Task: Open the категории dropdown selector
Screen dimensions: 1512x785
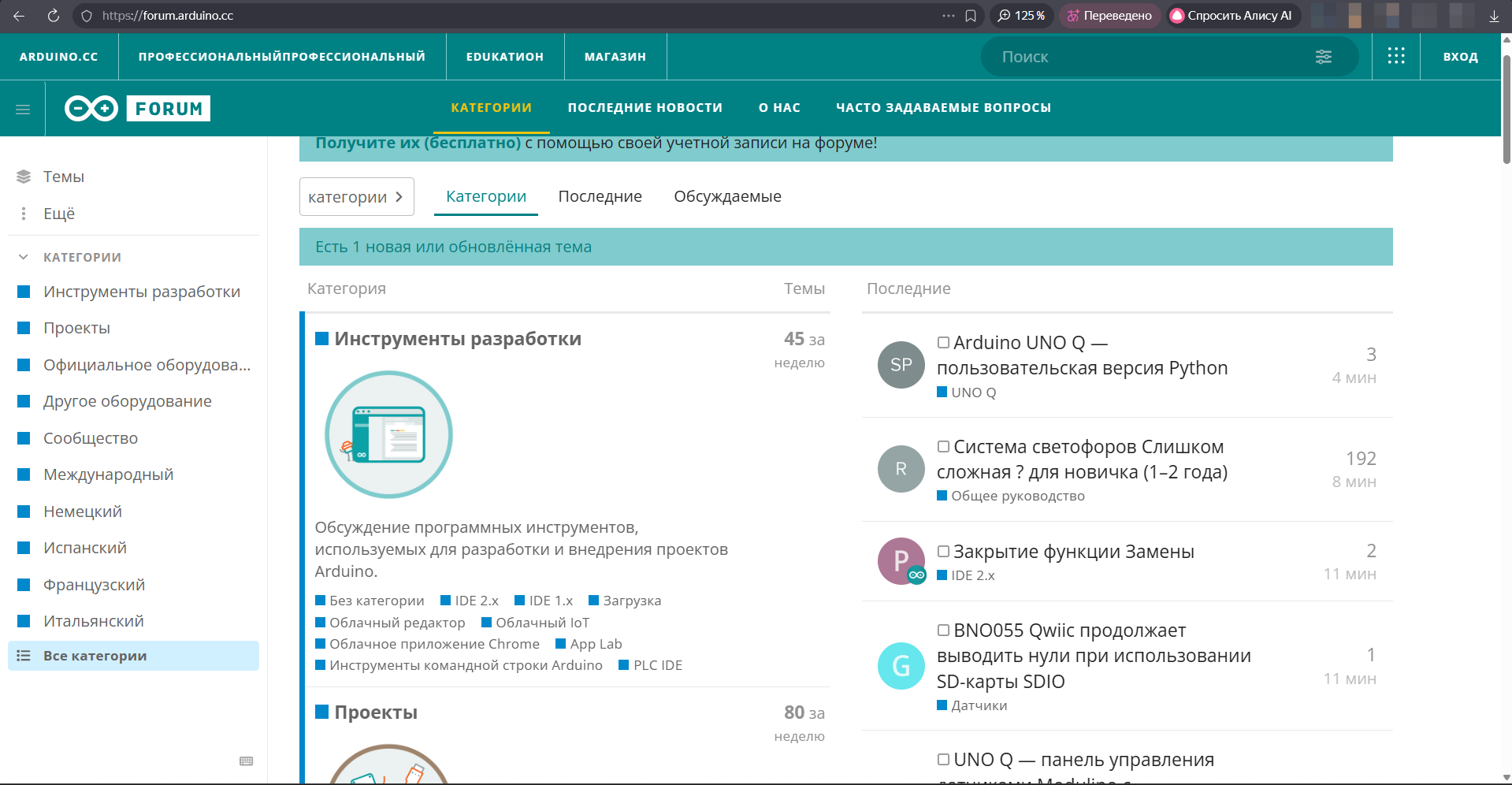Action: tap(356, 197)
